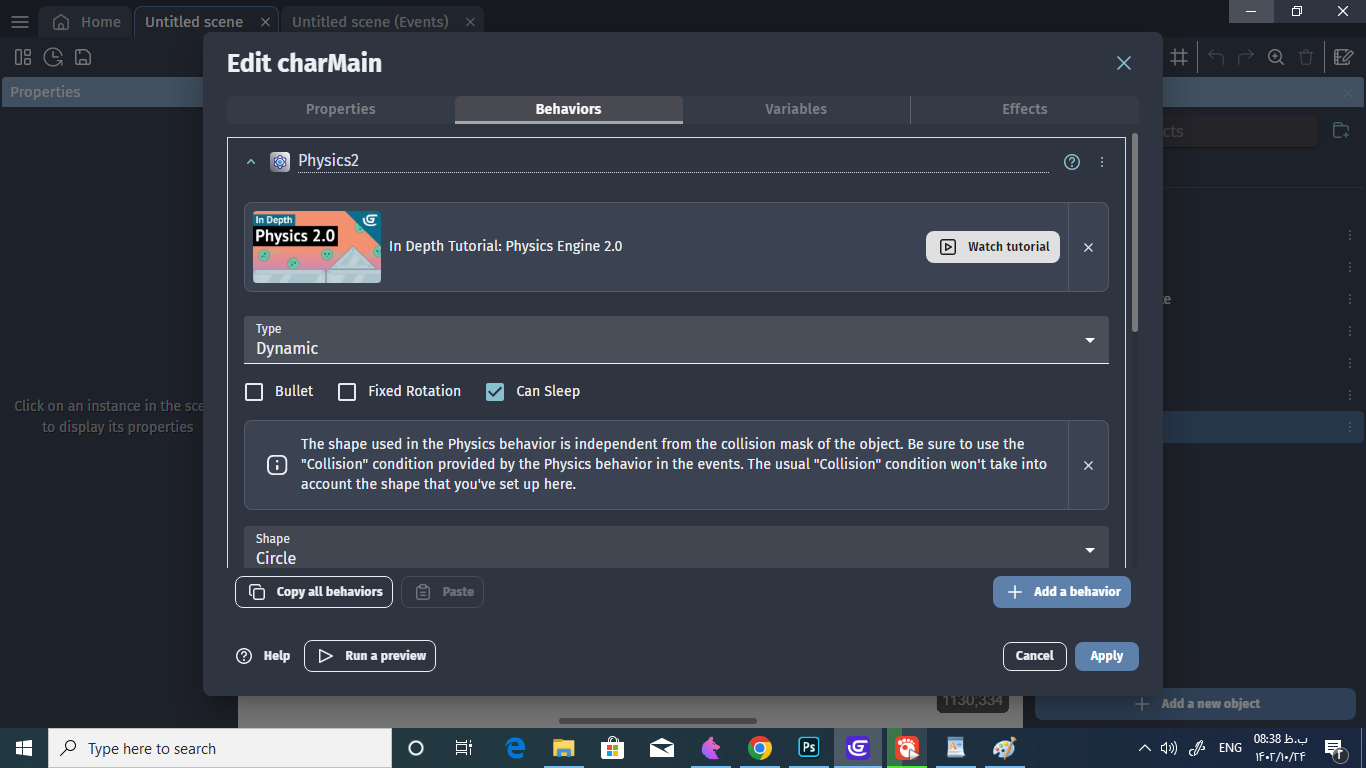Click the zoom magnifier toolbar icon
This screenshot has height=768, width=1366.
pyautogui.click(x=1276, y=57)
